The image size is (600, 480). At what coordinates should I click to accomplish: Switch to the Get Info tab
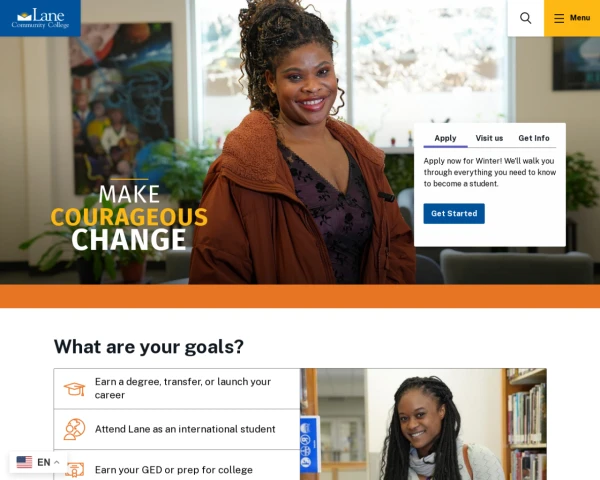[x=534, y=138]
